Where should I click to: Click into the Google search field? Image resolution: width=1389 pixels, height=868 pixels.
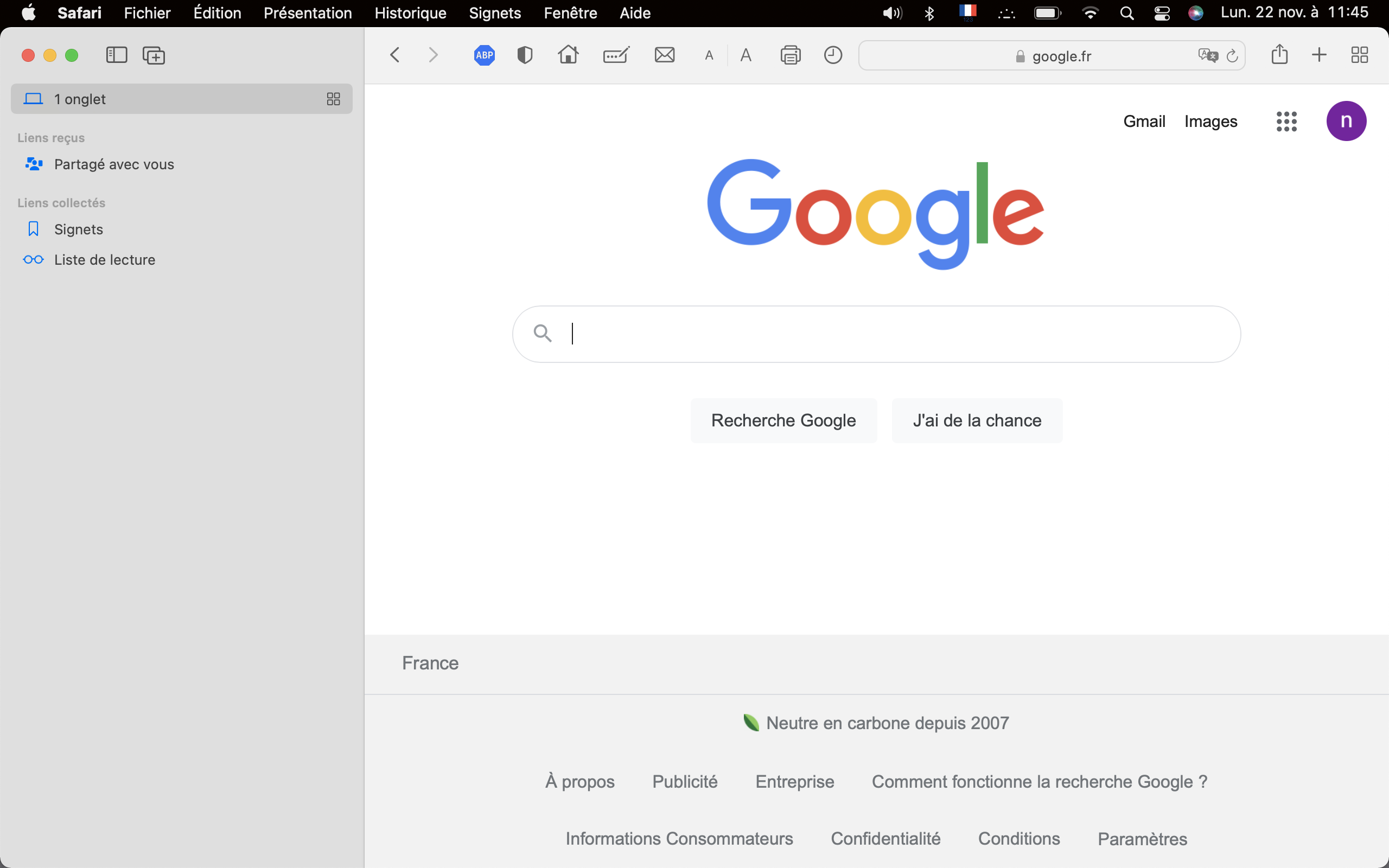[x=884, y=334]
